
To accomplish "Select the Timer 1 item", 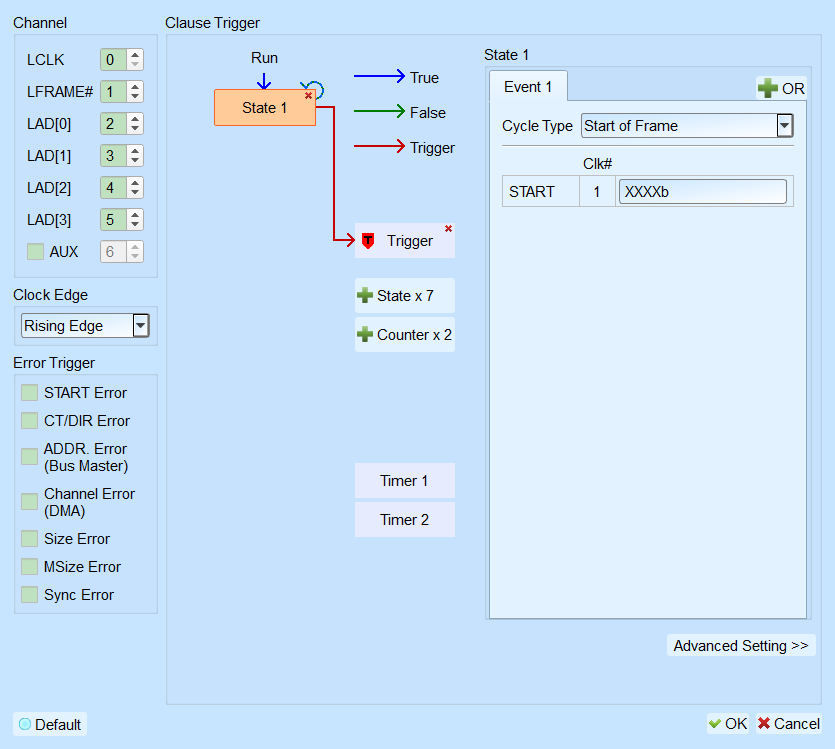I will 405,481.
